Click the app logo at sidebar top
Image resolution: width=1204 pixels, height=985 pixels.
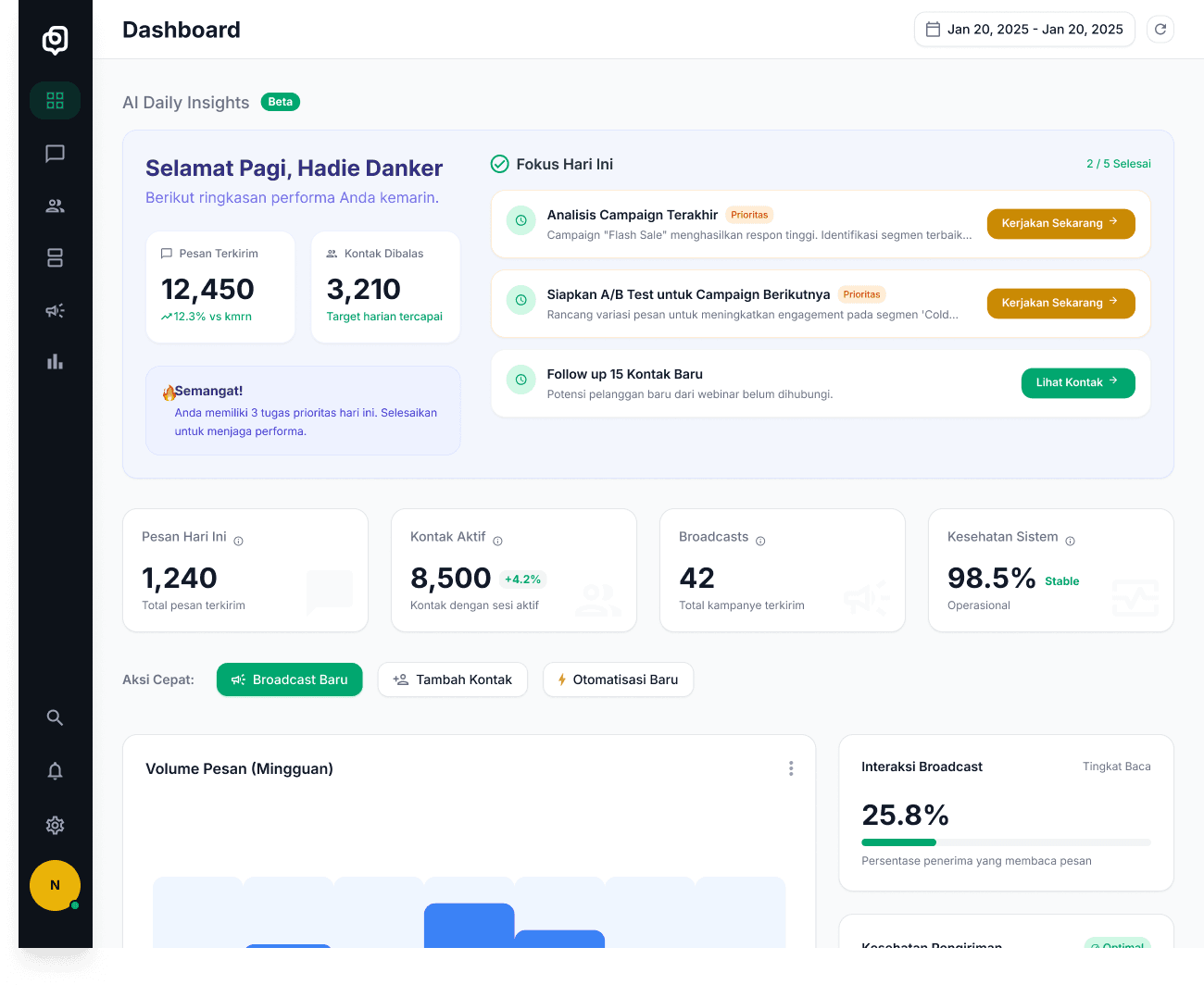56,41
